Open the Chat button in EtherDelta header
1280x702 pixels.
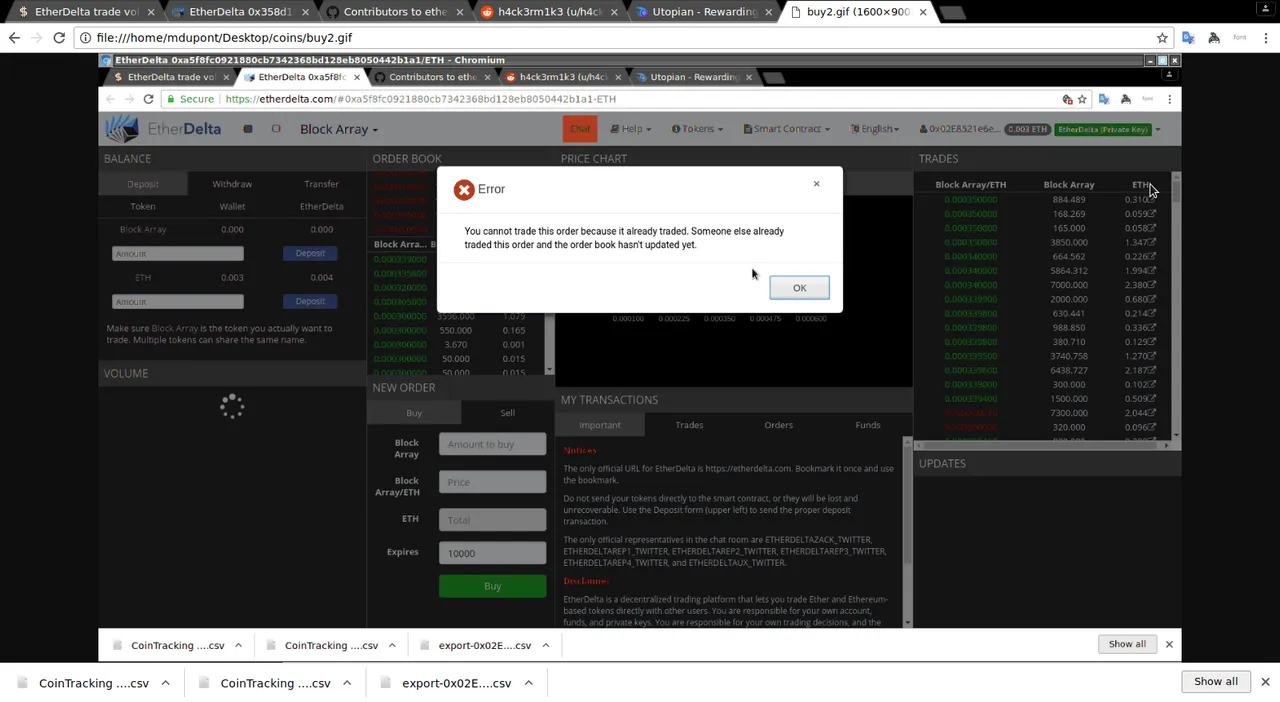point(580,129)
